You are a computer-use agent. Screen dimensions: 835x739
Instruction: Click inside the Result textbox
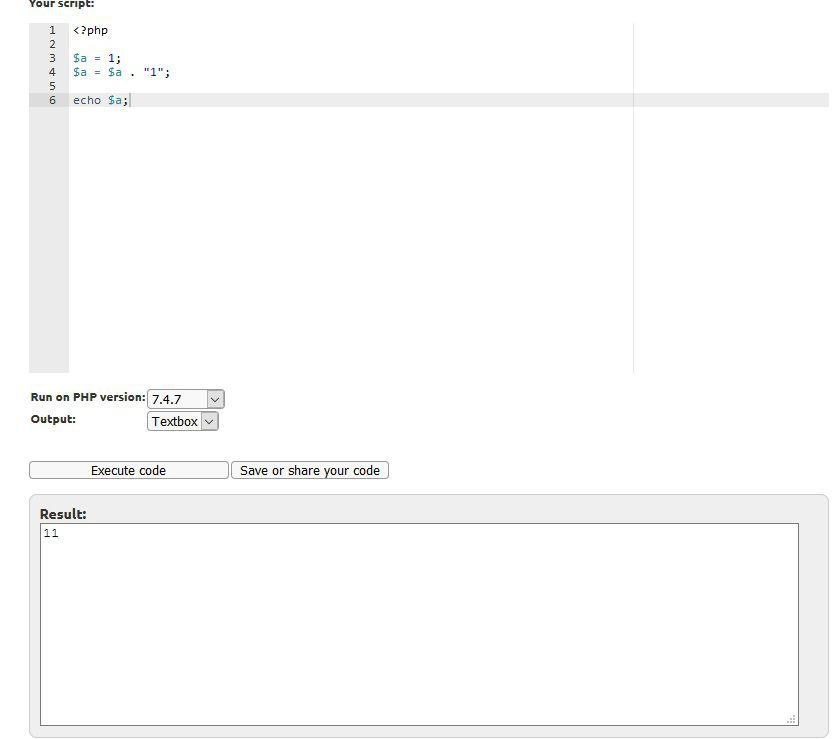pos(419,625)
